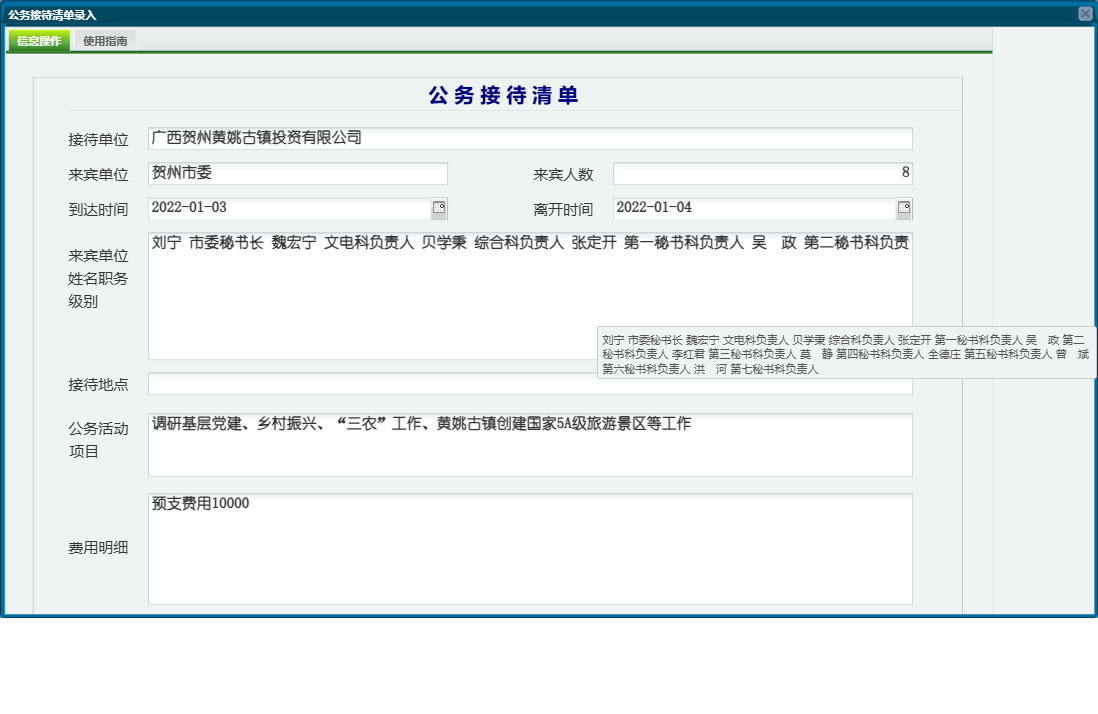Click the arrival date field showing 2022-01-03

[290, 208]
